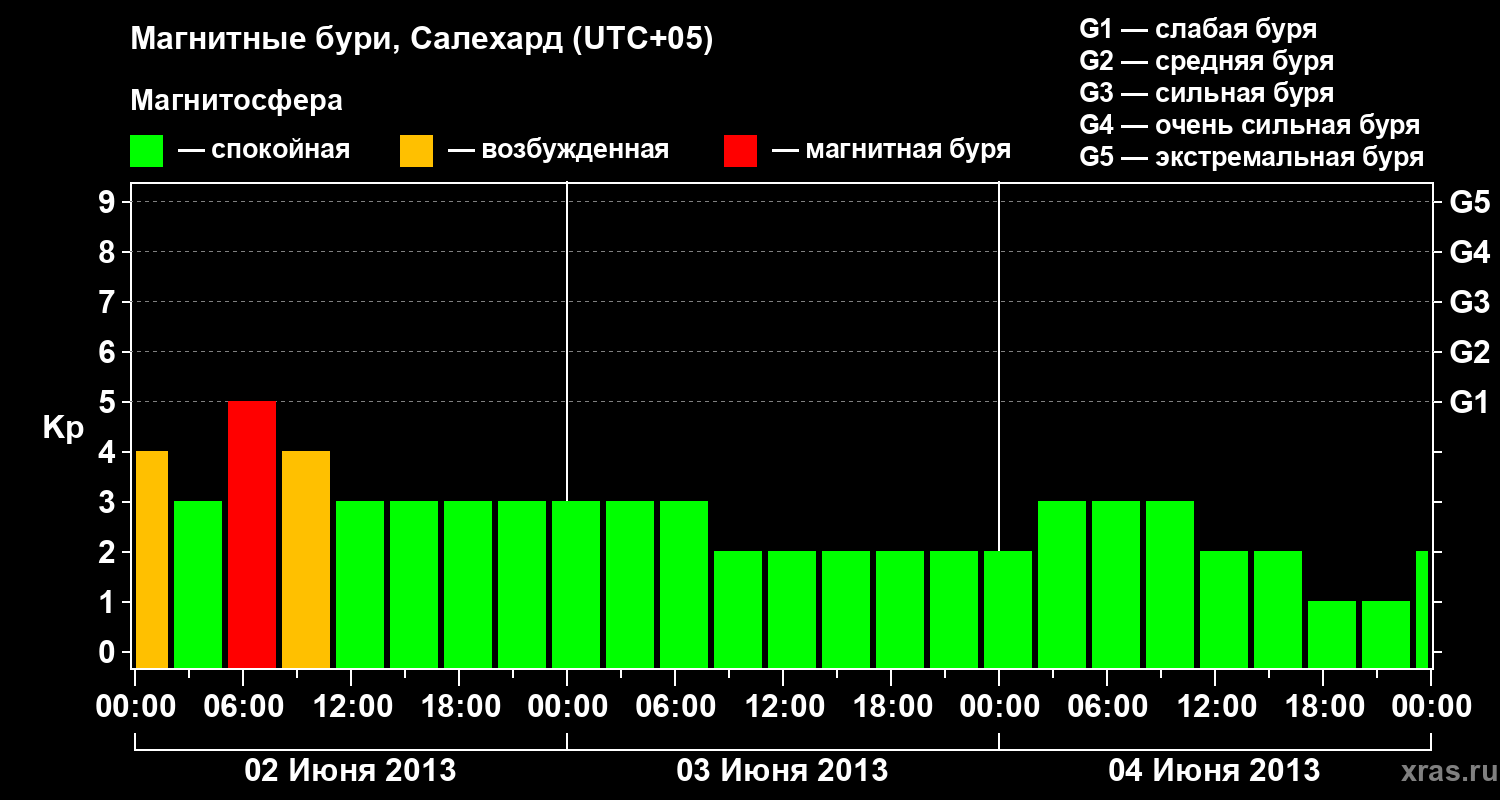This screenshot has height=800, width=1500.
Task: Click the G1 axis label beside the Kp 5 gridline
Action: [x=1469, y=402]
